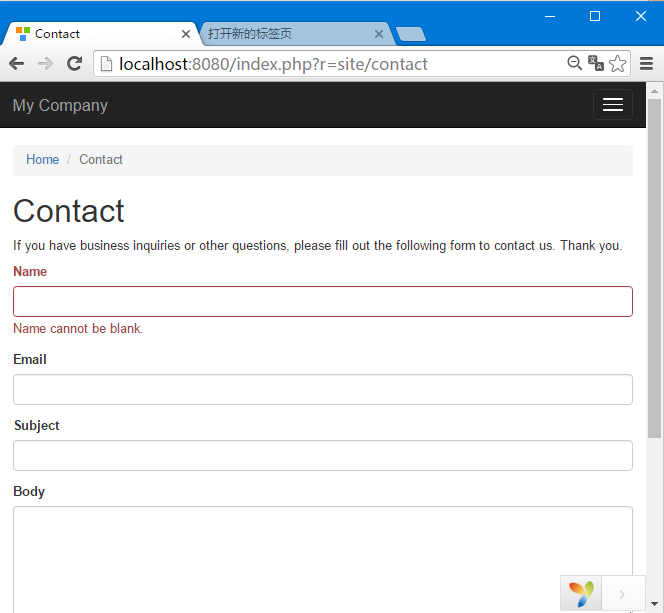Reload the page with the refresh icon
This screenshot has width=664, height=613.
pyautogui.click(x=75, y=64)
